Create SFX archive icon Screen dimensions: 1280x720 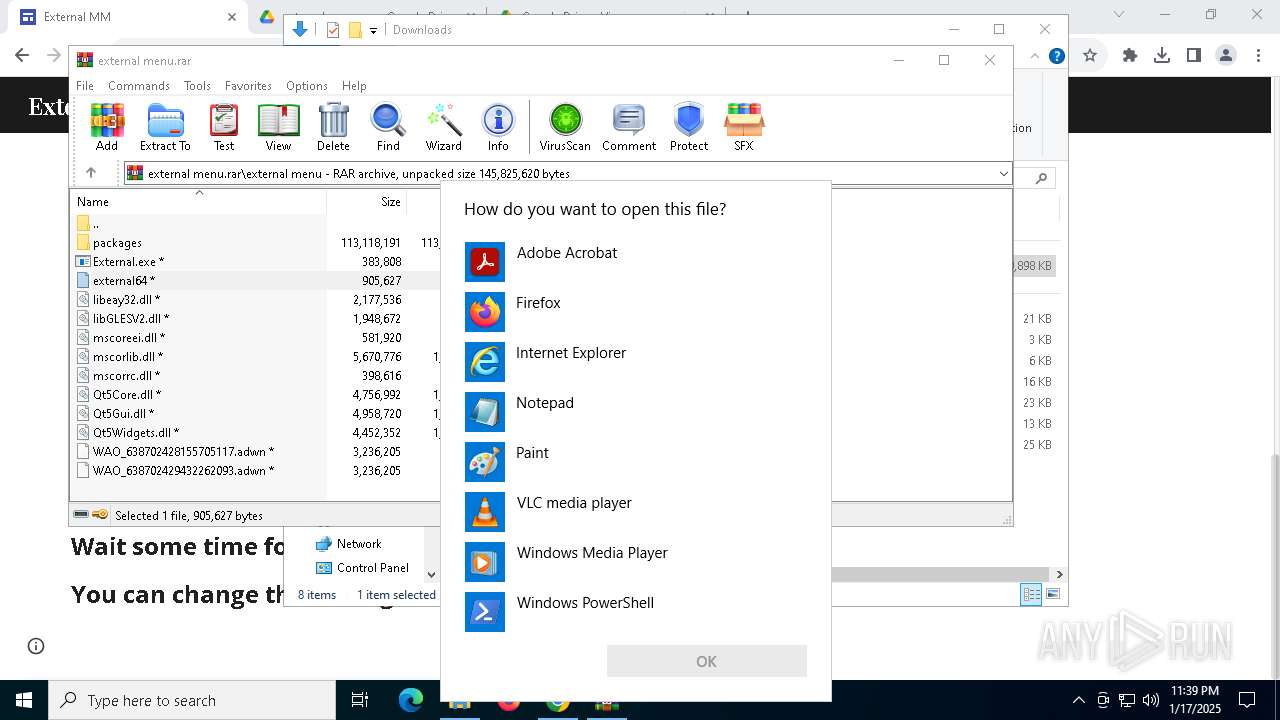click(x=744, y=127)
